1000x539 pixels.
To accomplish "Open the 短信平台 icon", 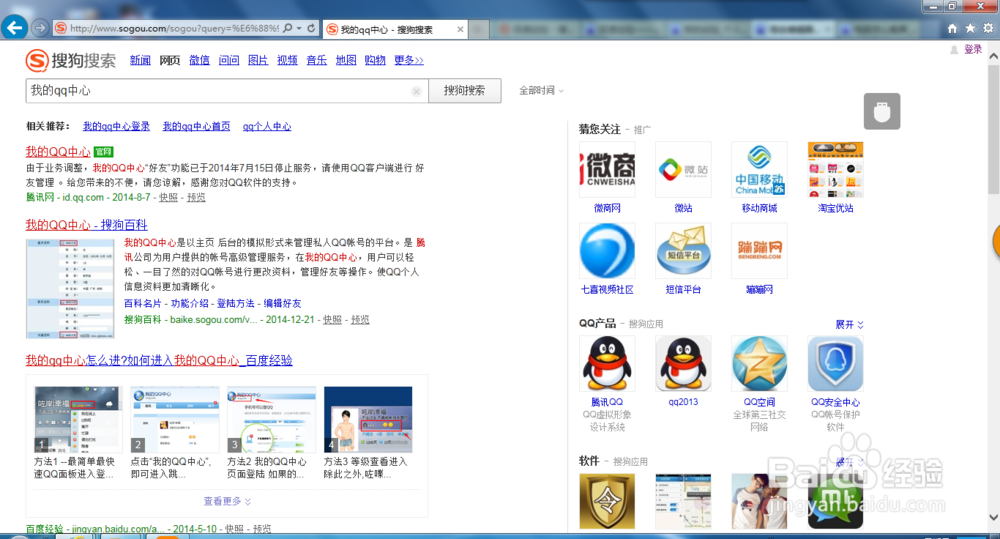I will point(683,251).
